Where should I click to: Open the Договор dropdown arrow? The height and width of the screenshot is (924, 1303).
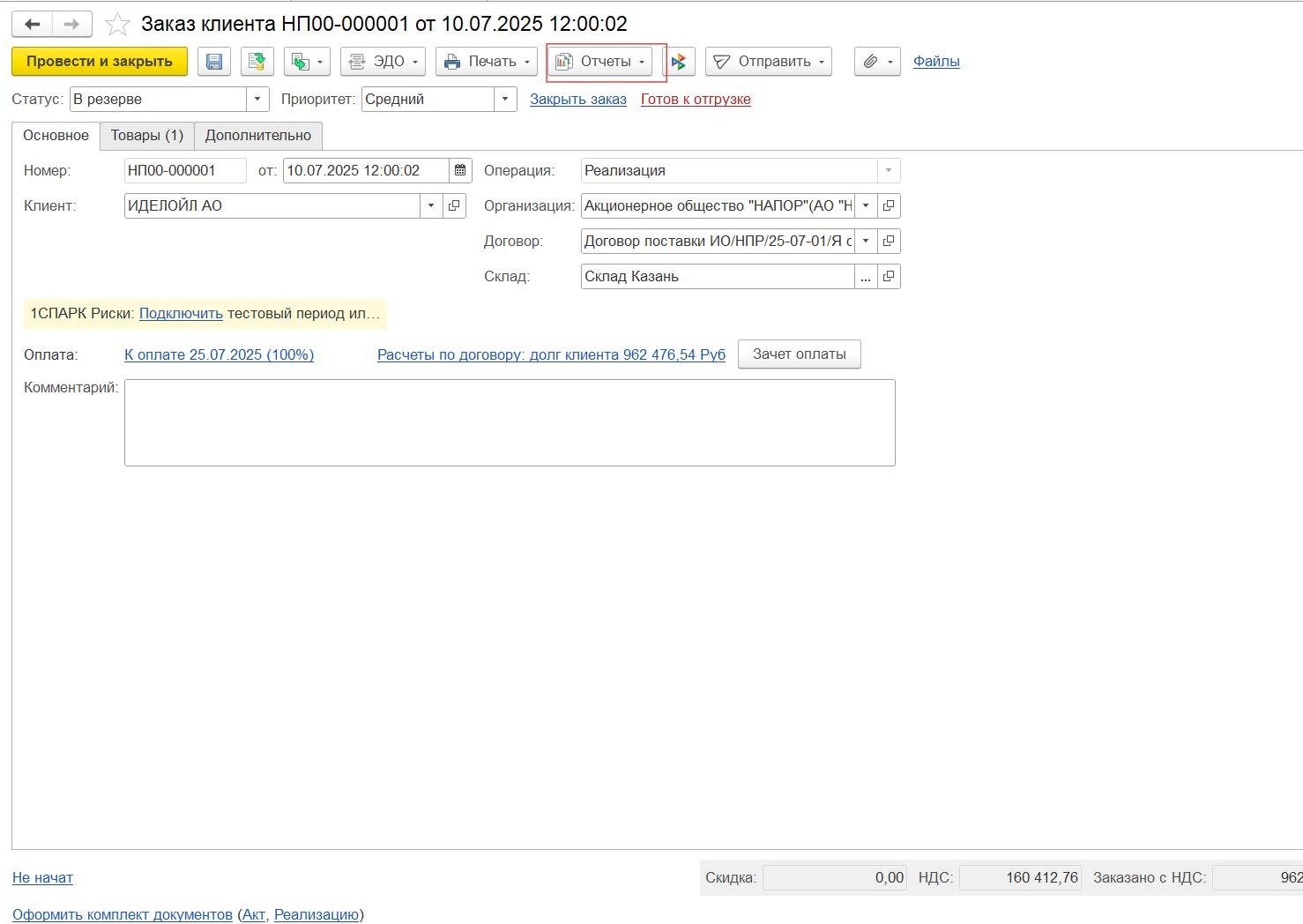(866, 241)
